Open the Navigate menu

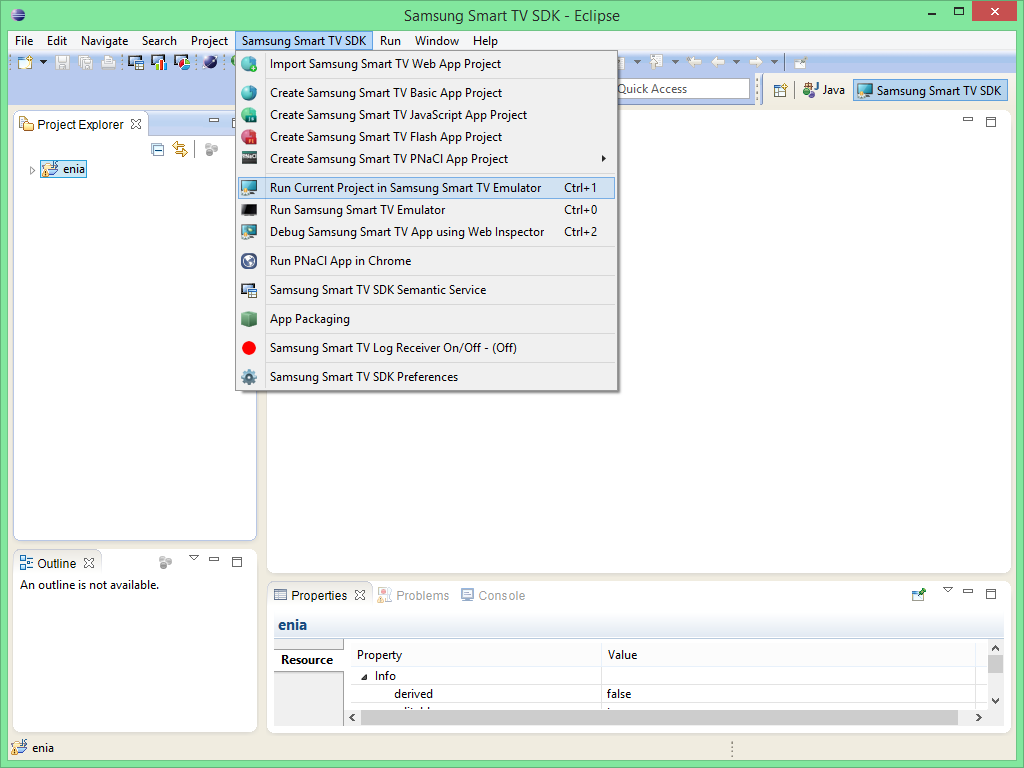click(x=104, y=40)
